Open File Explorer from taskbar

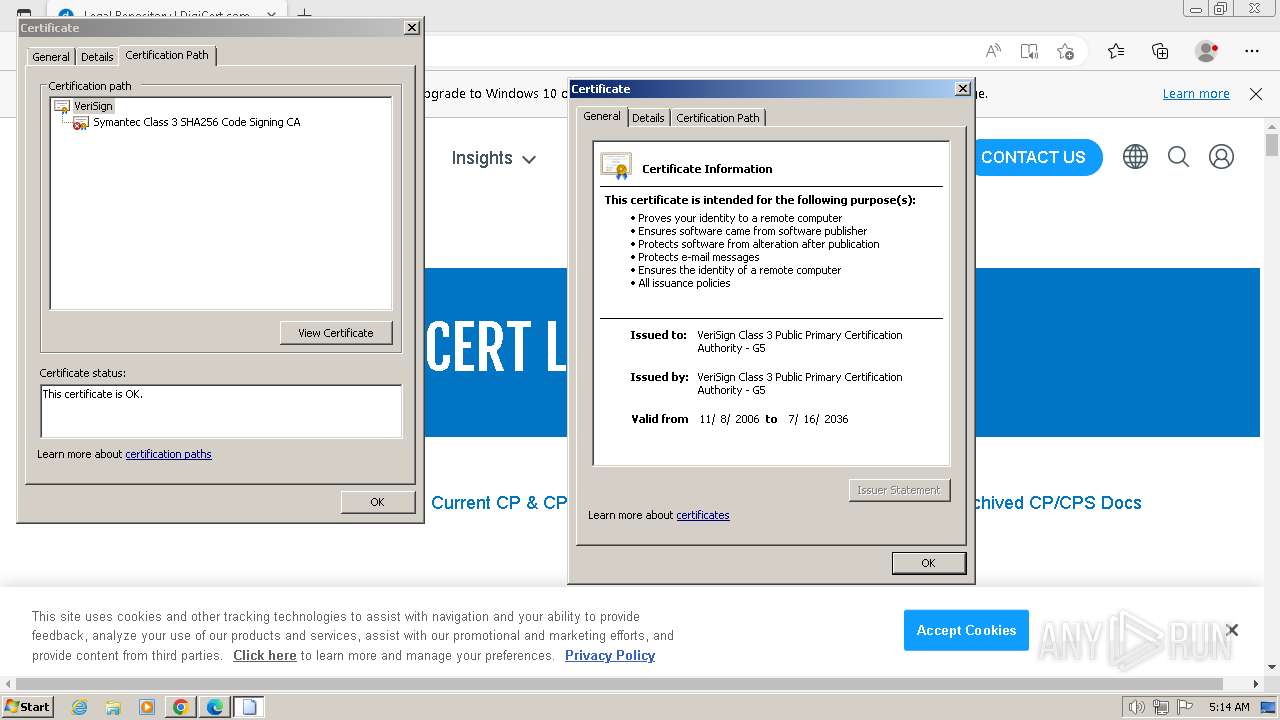click(x=113, y=707)
